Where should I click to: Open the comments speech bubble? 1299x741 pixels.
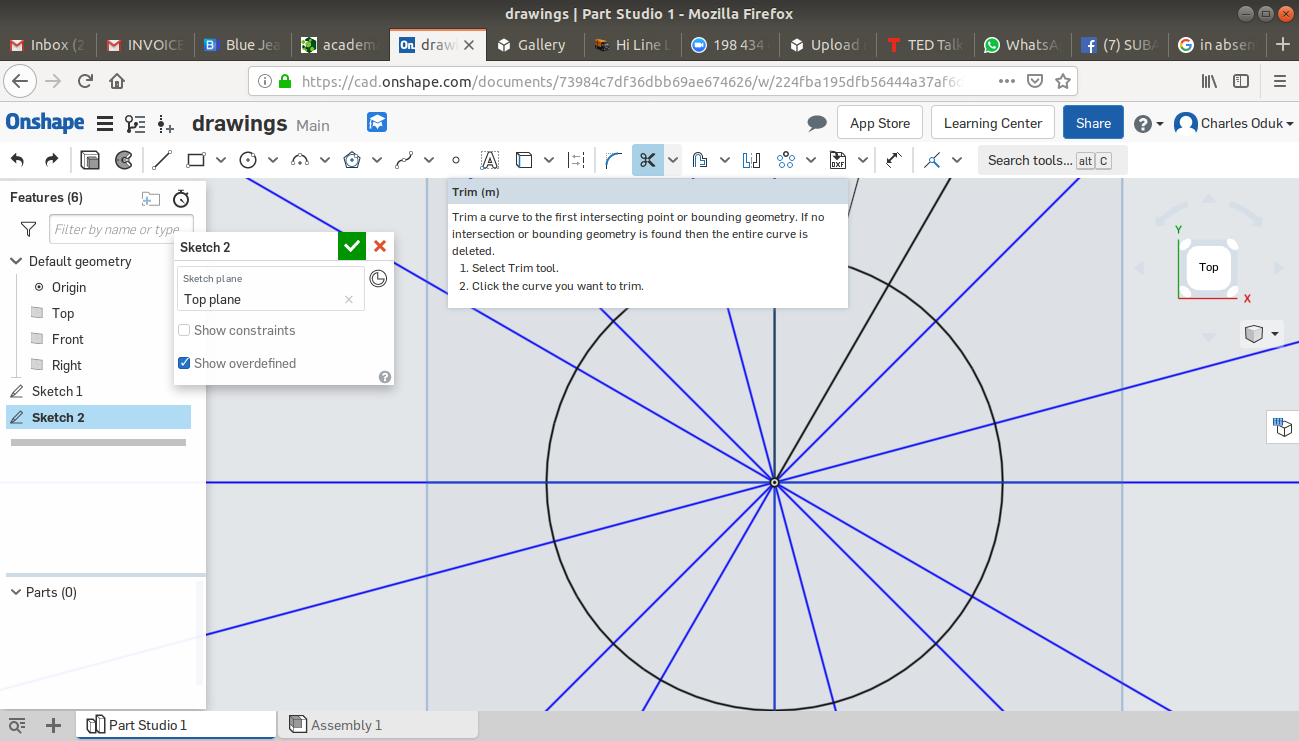[x=817, y=123]
